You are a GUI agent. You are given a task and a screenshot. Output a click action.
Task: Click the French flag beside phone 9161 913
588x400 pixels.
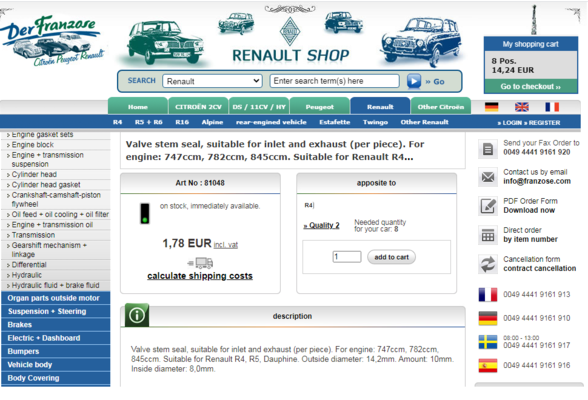[488, 295]
